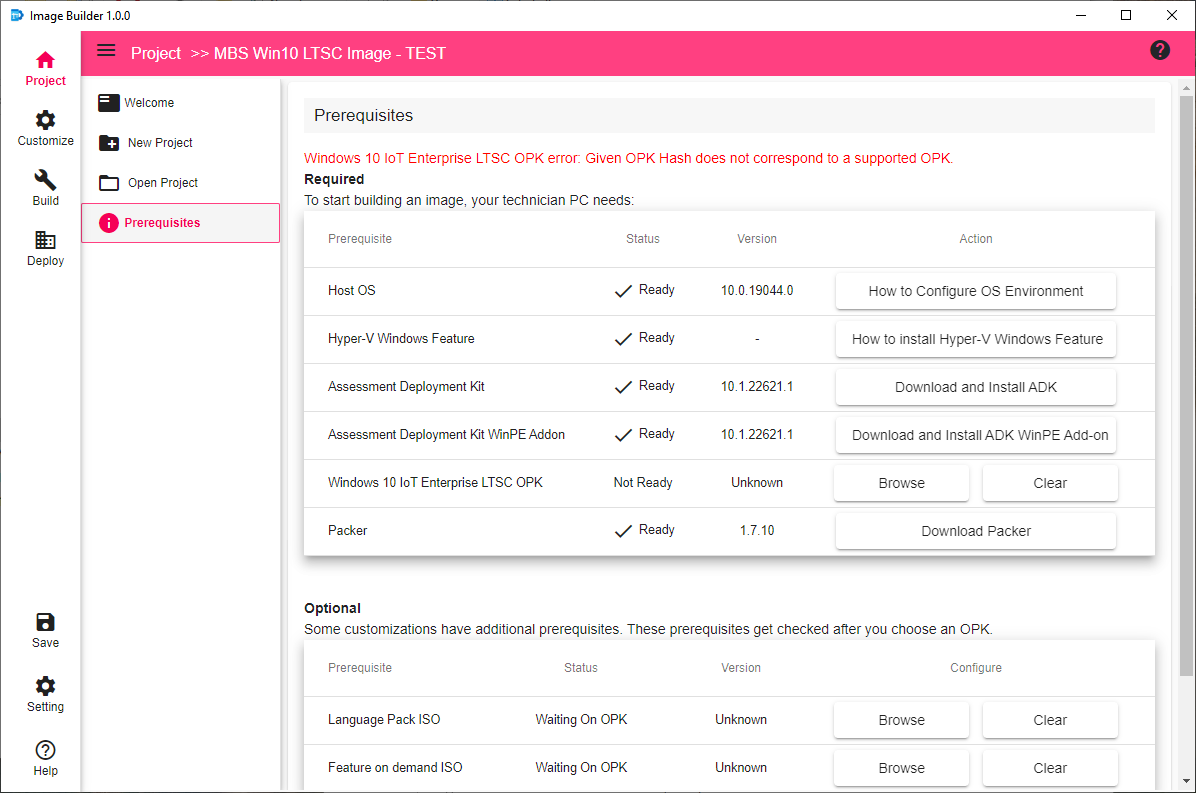Click the Not Ready status for the OPK
Viewport: 1196px width, 793px height.
pos(643,483)
